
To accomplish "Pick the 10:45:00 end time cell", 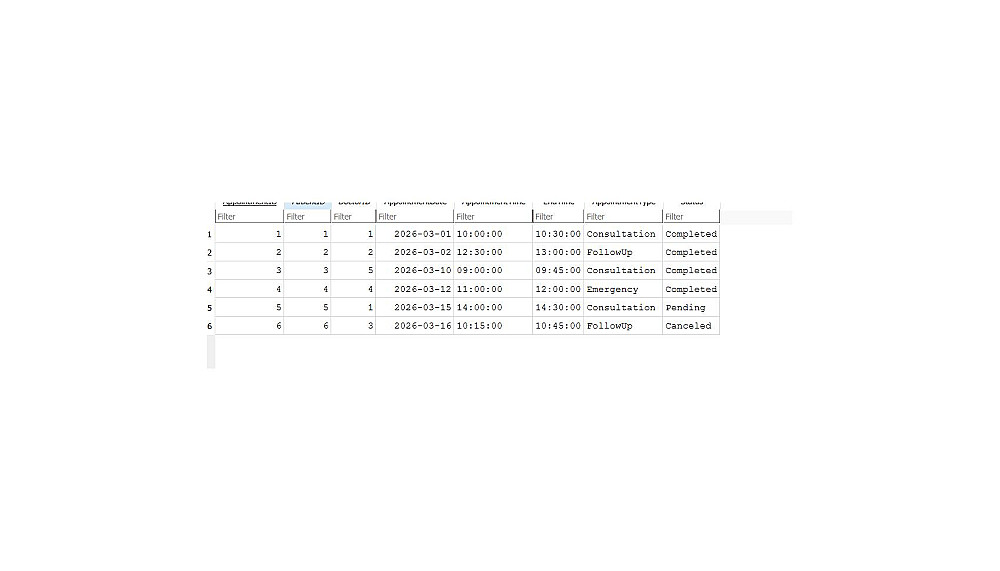I will (558, 326).
